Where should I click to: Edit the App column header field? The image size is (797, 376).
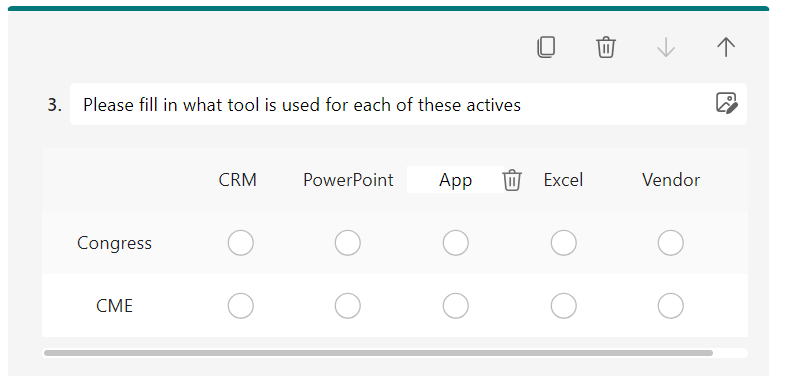tap(455, 180)
